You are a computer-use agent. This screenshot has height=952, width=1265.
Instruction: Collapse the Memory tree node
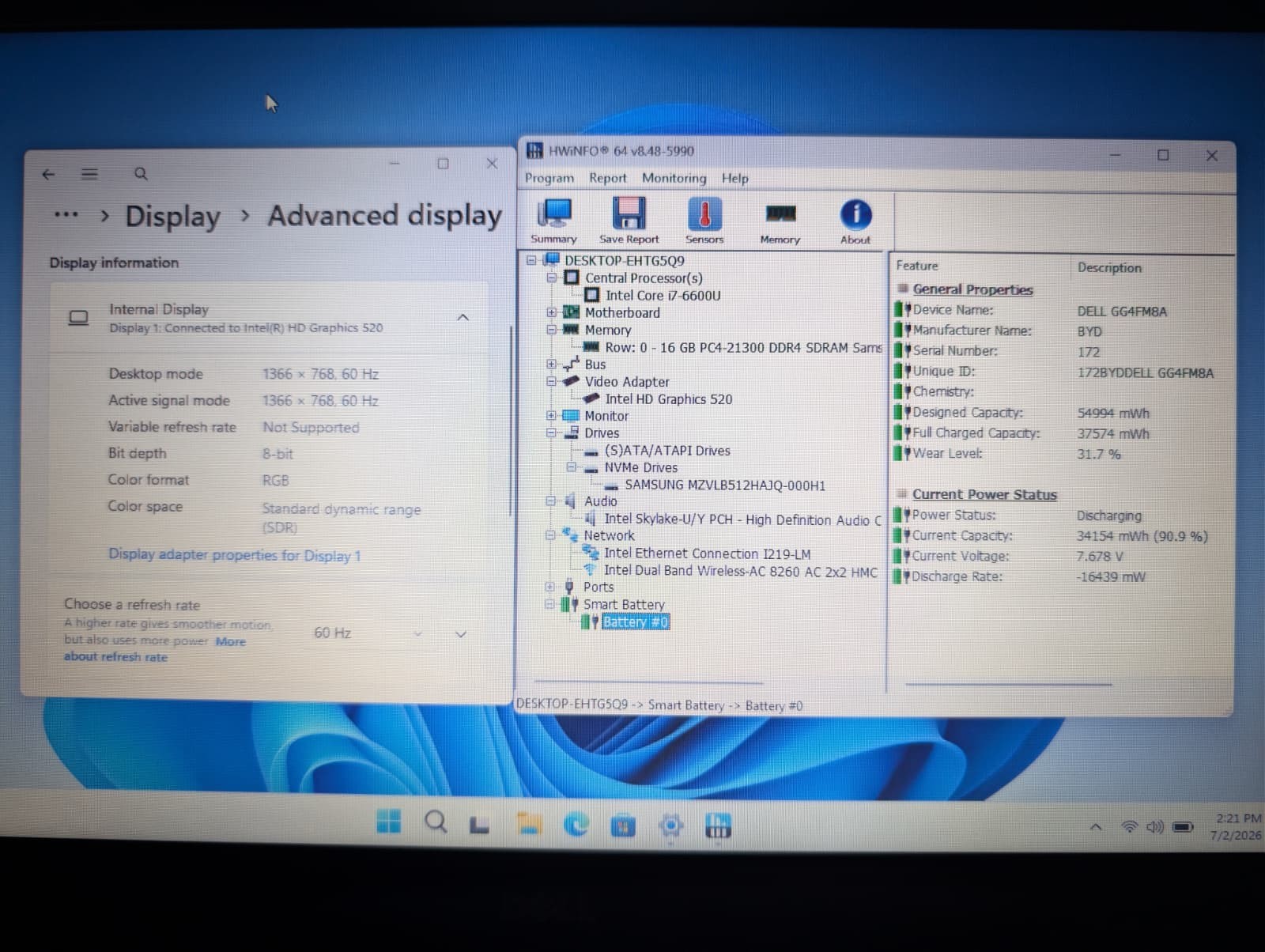click(552, 330)
